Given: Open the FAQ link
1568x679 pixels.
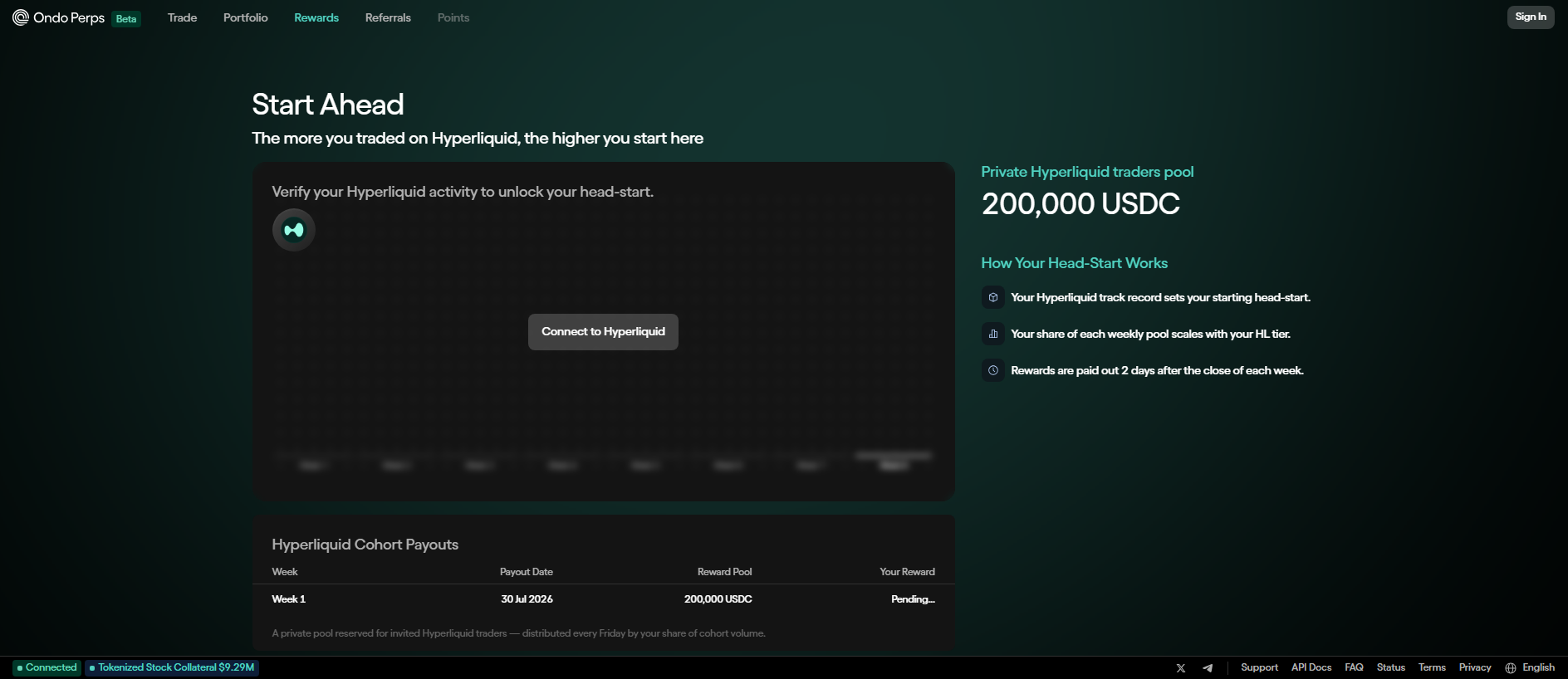Looking at the screenshot, I should click(x=1354, y=667).
